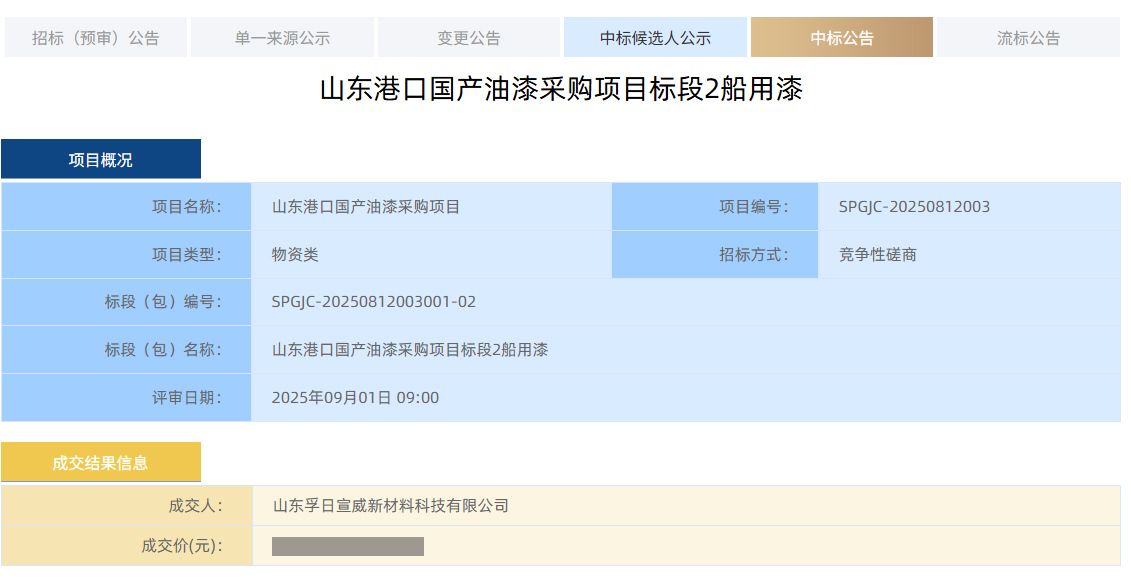This screenshot has width=1131, height=580.
Task: Click the active 中标公告 tab
Action: pyautogui.click(x=841, y=38)
